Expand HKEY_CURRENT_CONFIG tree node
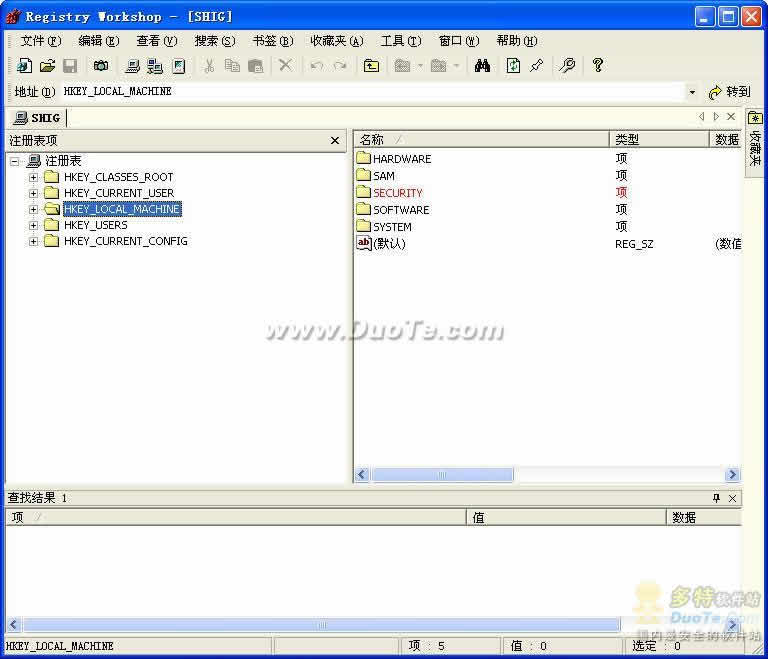Image resolution: width=768 pixels, height=659 pixels. (33, 241)
